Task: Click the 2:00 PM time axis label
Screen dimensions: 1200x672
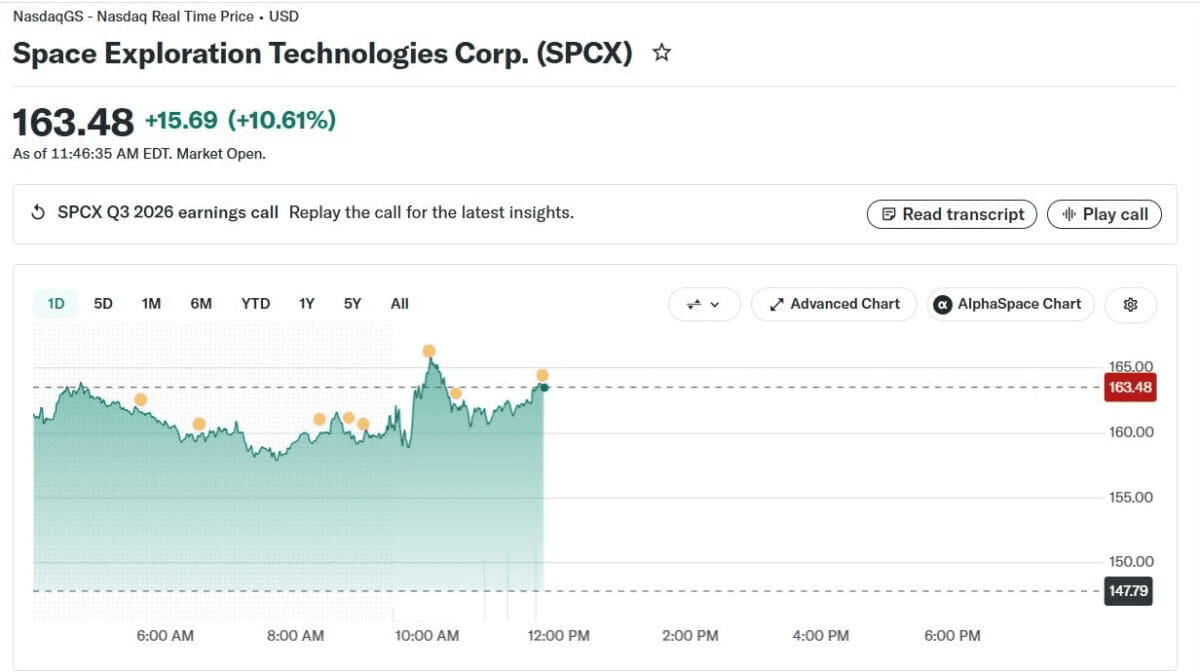Action: pyautogui.click(x=690, y=635)
